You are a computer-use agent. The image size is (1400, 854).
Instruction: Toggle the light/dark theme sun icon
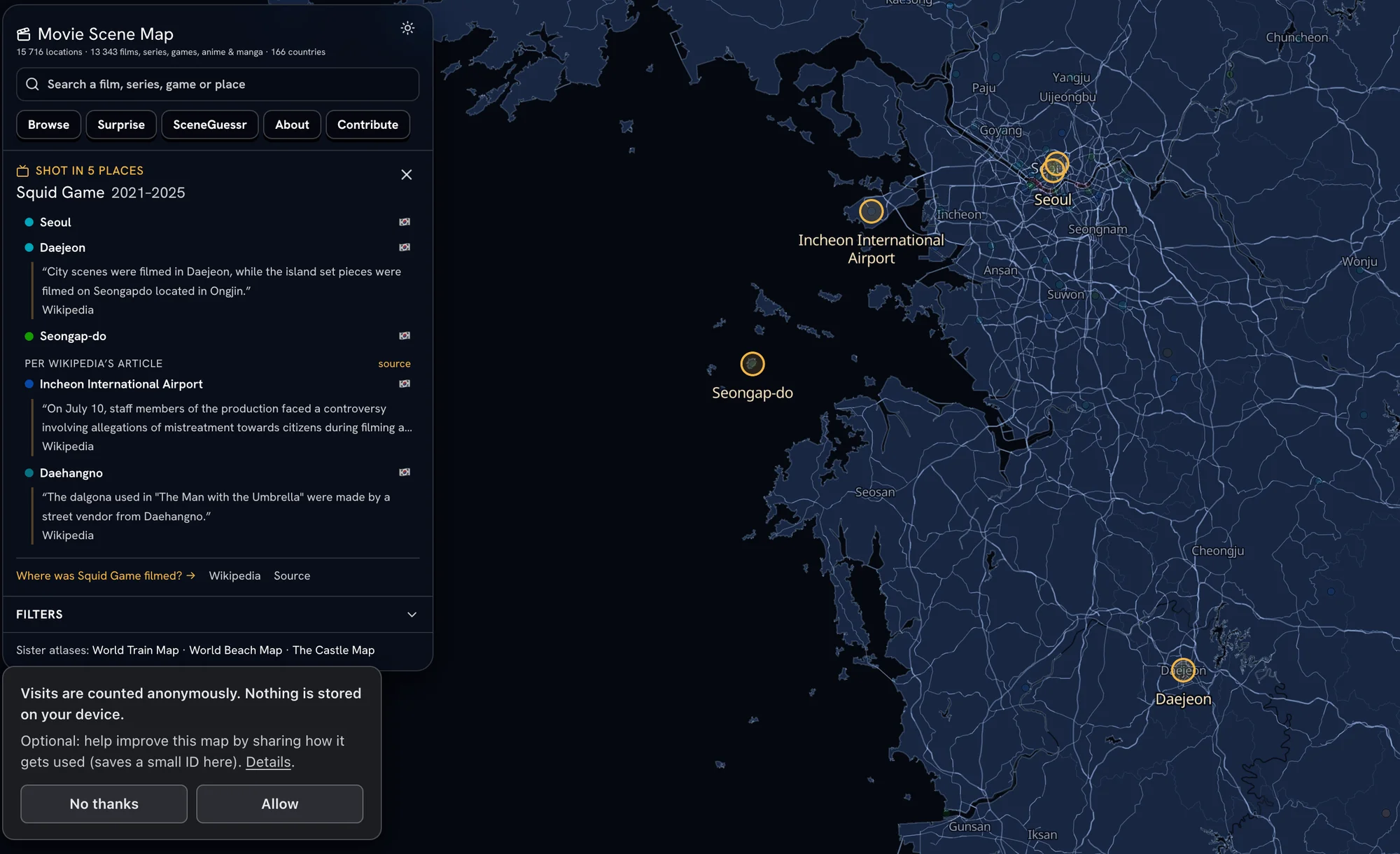(407, 28)
